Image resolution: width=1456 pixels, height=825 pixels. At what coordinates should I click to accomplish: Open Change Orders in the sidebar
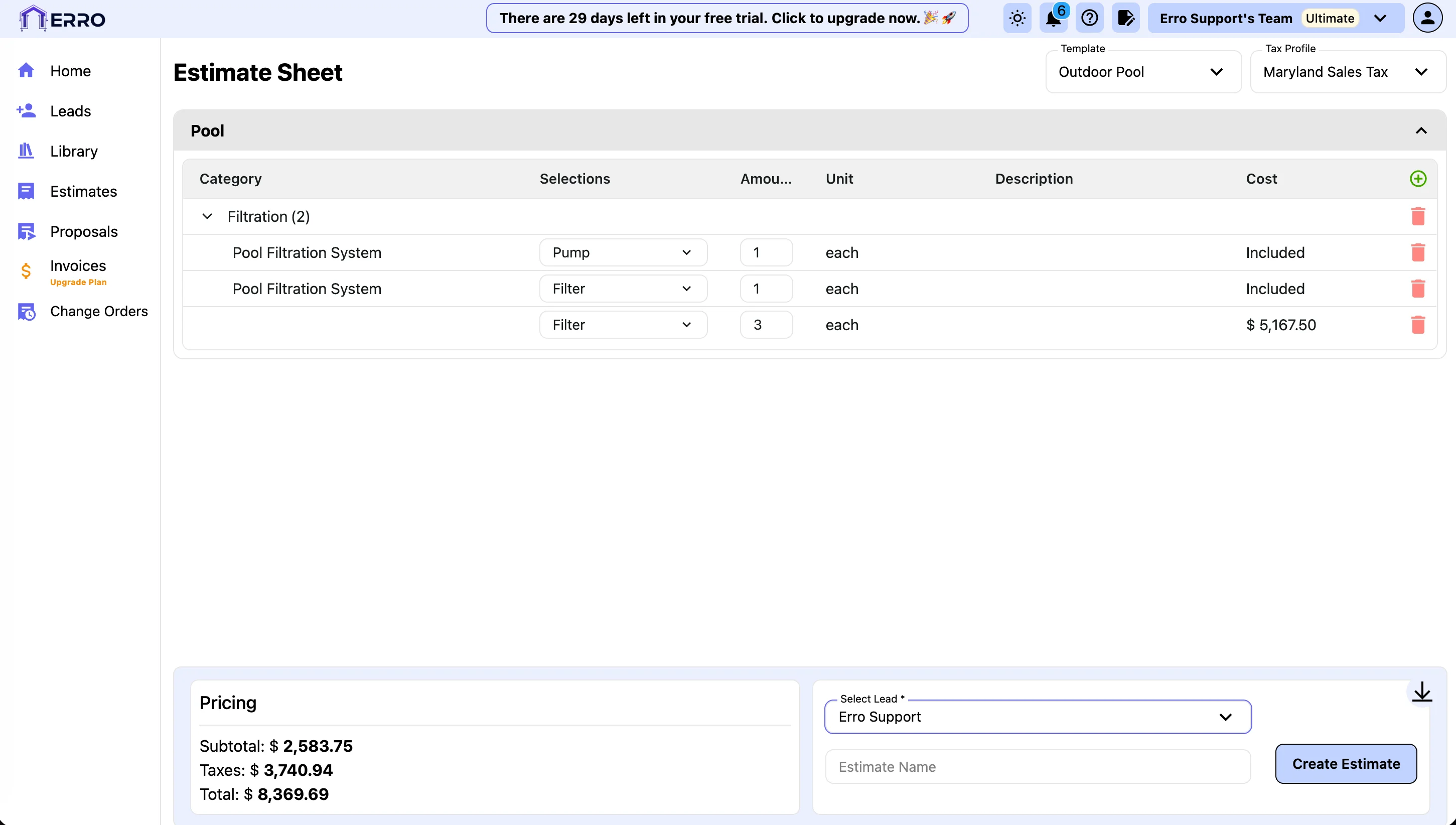(x=98, y=311)
